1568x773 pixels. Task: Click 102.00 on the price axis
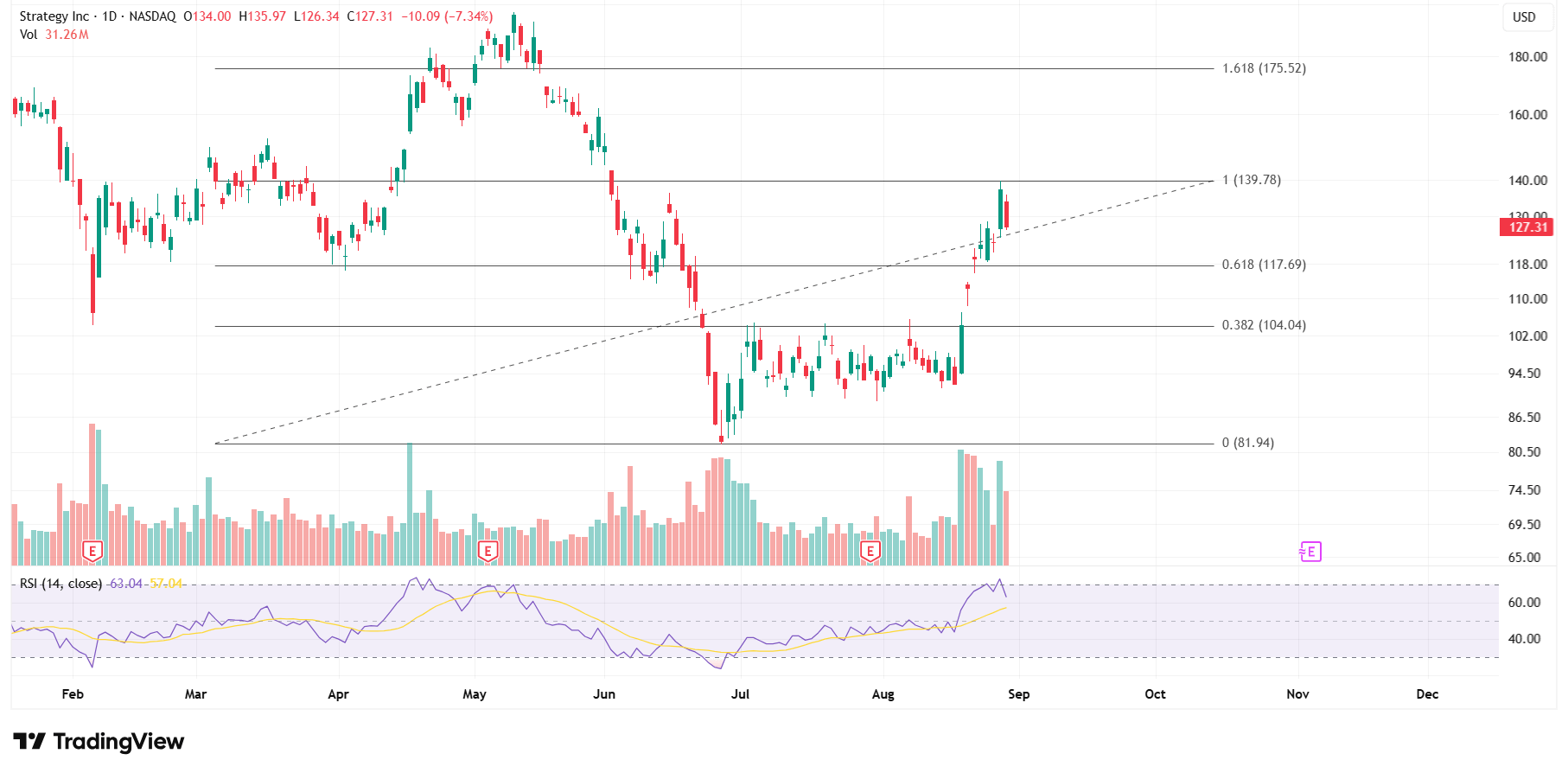[x=1527, y=336]
